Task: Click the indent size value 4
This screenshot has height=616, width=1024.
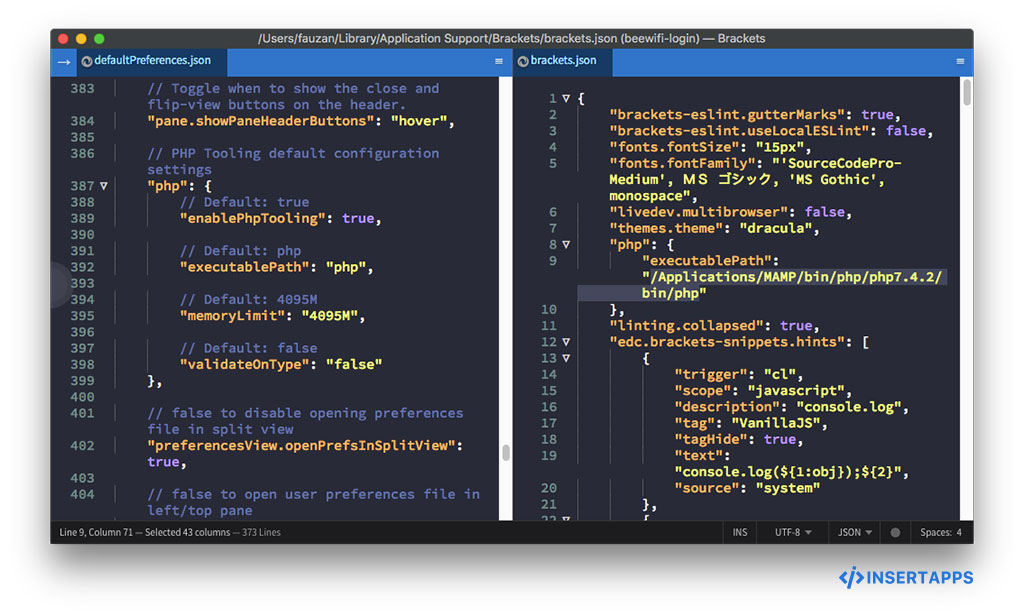Action: [x=959, y=532]
